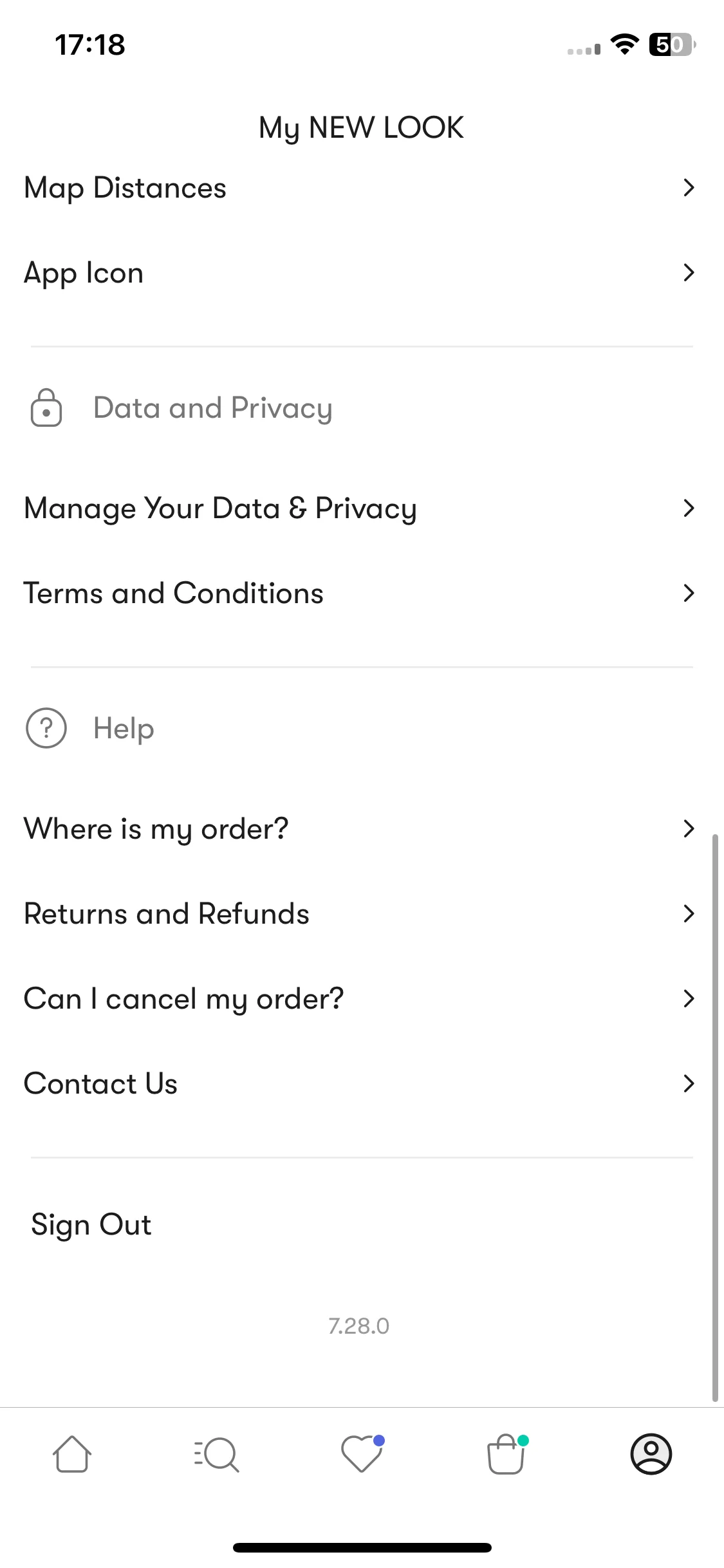
Task: Open the Home tab icon
Action: [71, 1454]
